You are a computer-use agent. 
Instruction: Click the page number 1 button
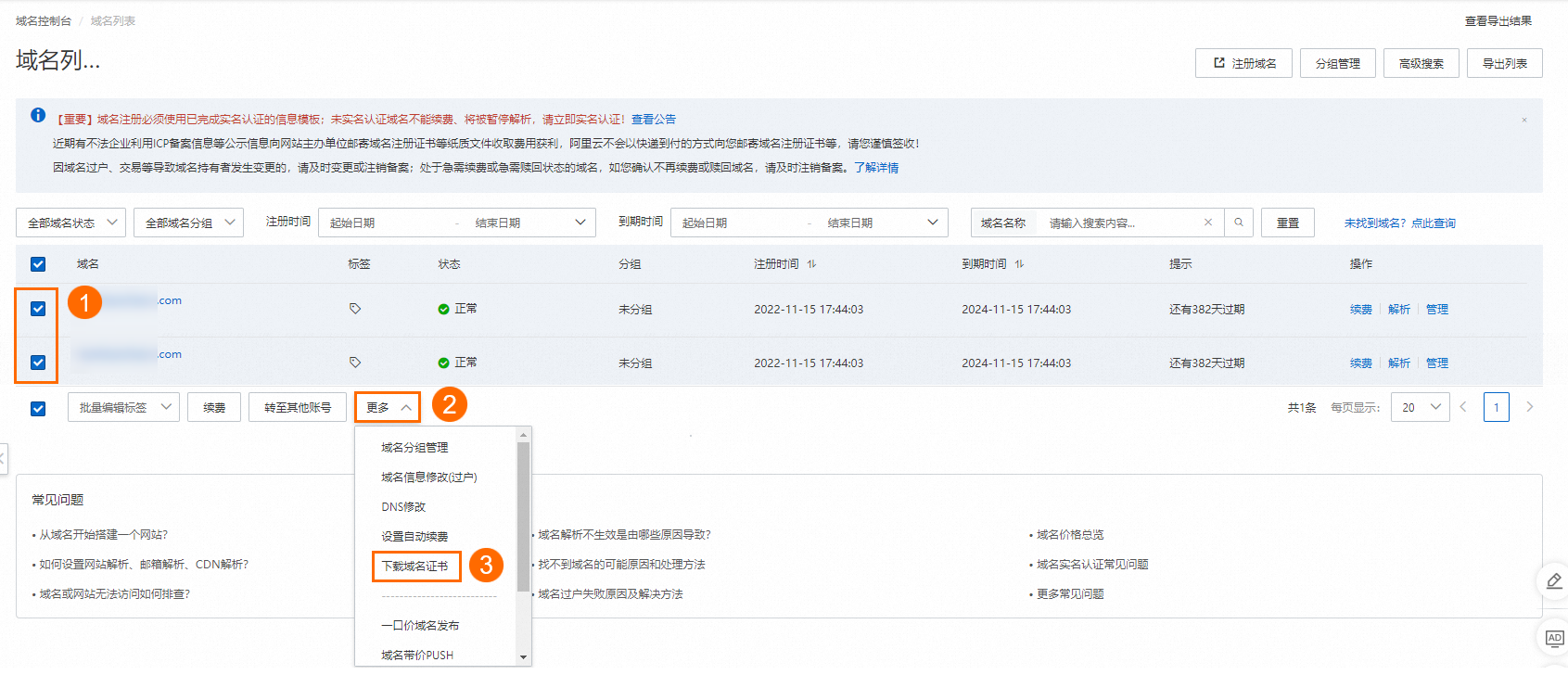[x=1497, y=407]
